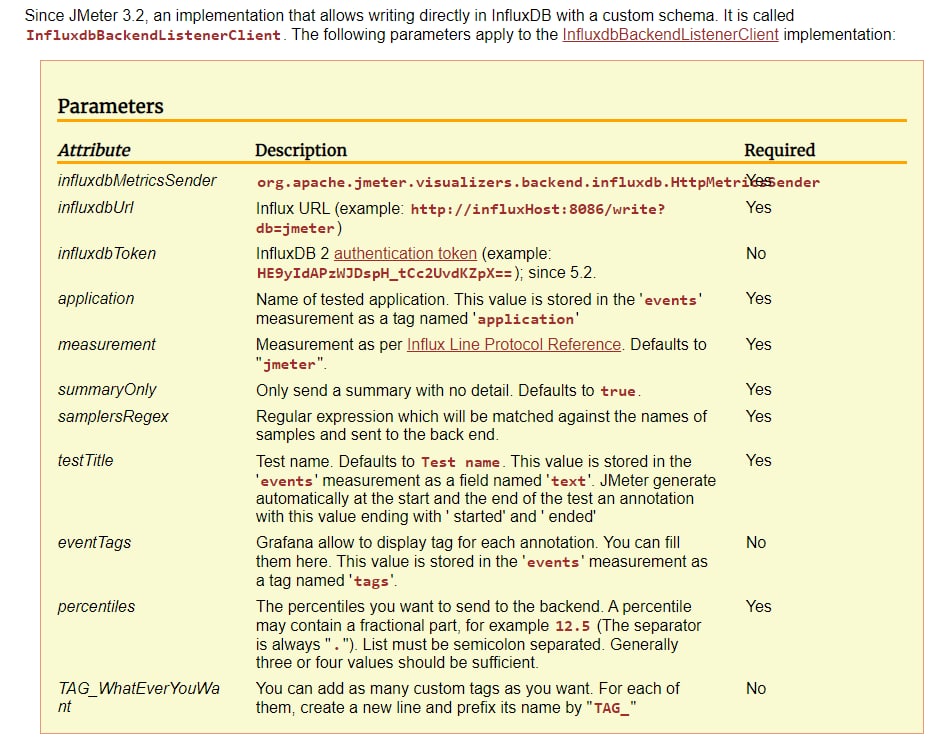Select the eventTags attribute name
Viewport: 944px width, 746px height.
[94, 542]
